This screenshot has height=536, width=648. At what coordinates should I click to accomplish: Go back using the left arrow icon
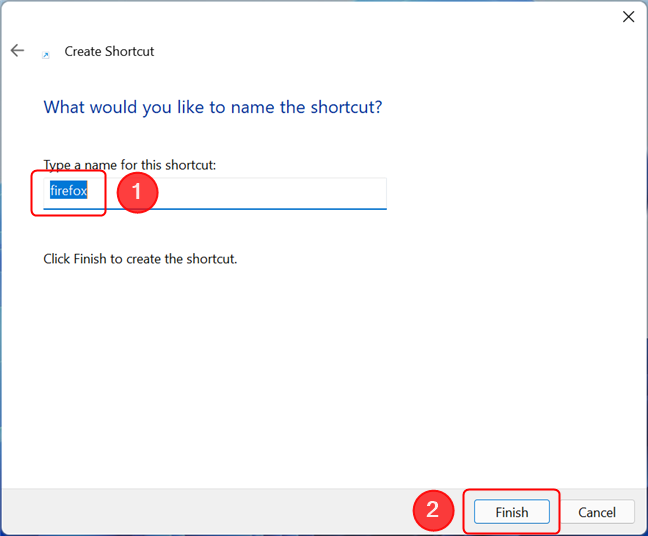[x=17, y=50]
